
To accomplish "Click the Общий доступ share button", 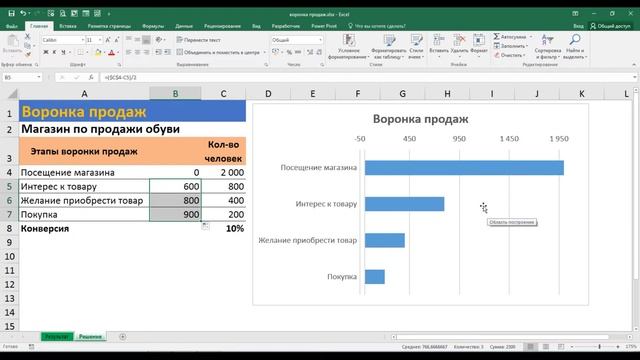I will [611, 26].
